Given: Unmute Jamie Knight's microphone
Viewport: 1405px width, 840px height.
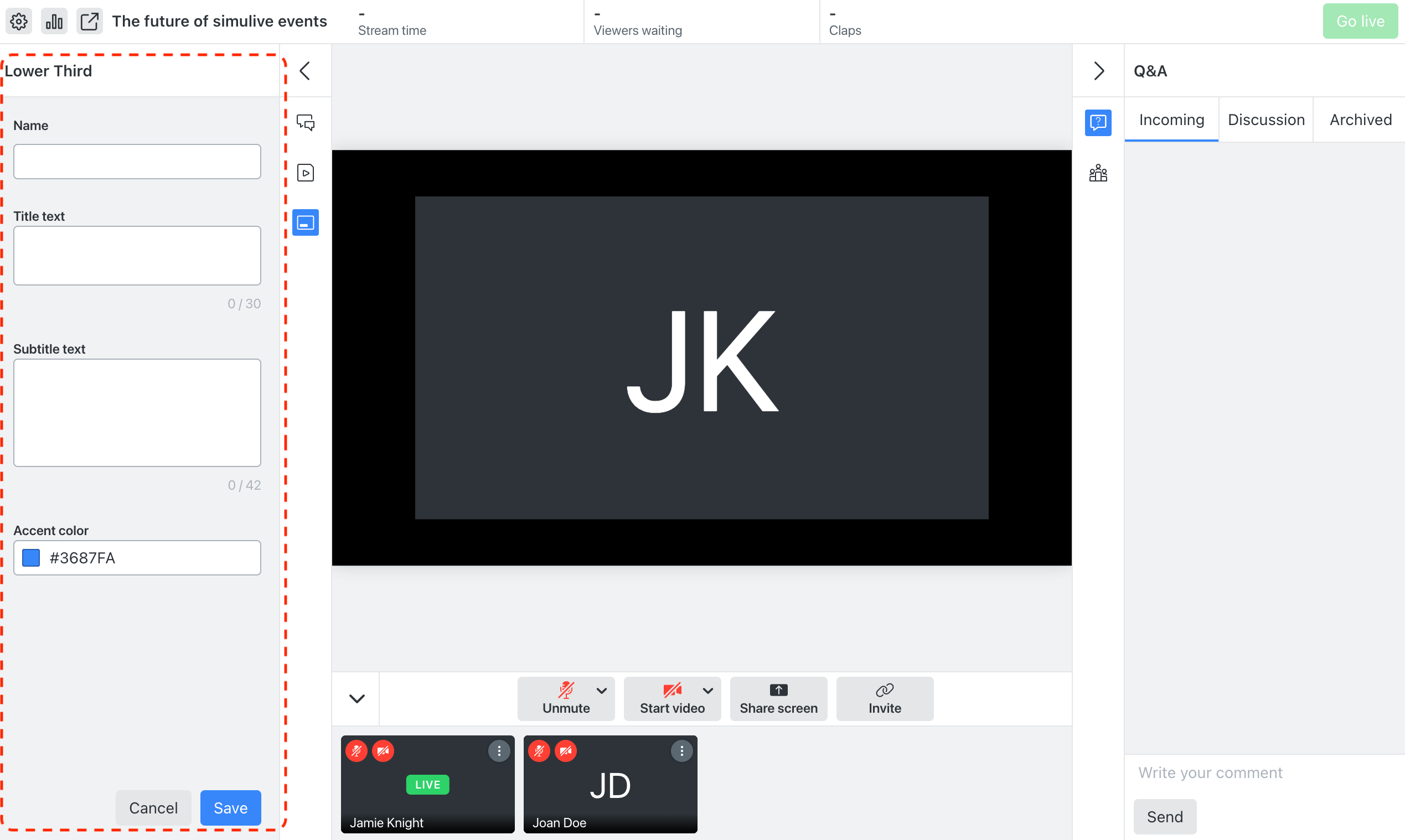Looking at the screenshot, I should pos(356,750).
